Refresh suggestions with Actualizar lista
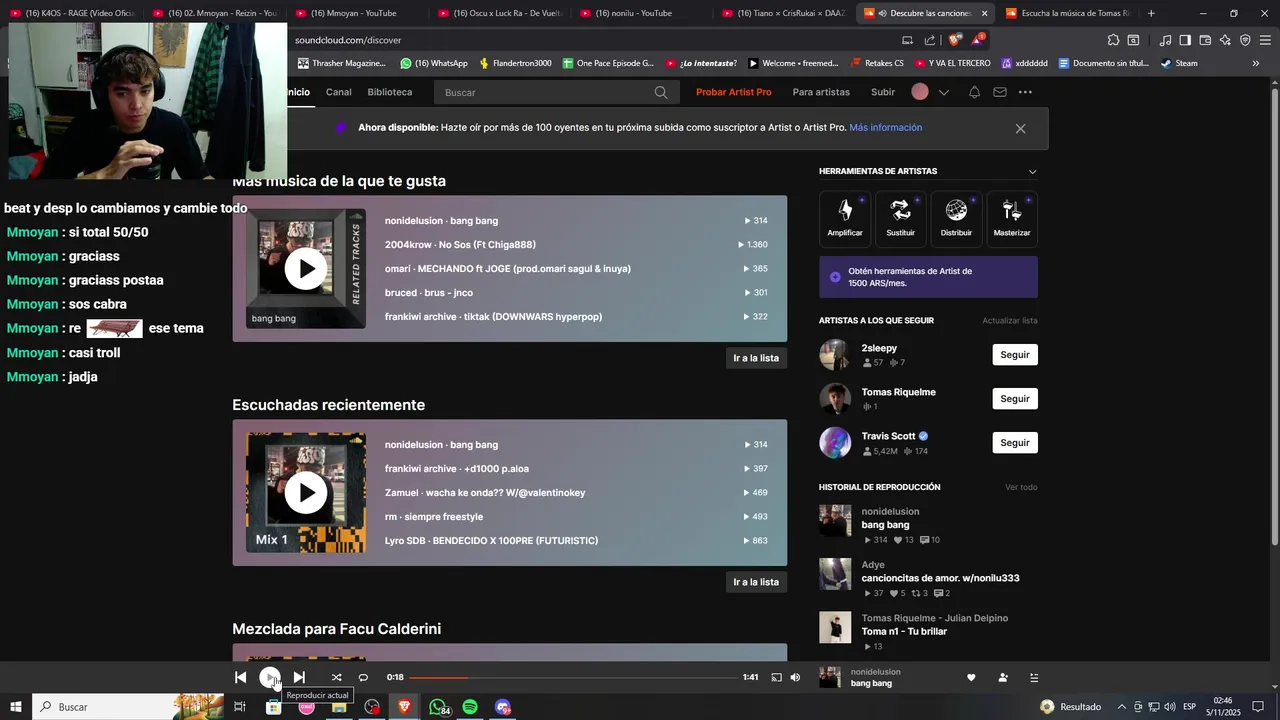This screenshot has width=1280, height=720. coord(1009,321)
